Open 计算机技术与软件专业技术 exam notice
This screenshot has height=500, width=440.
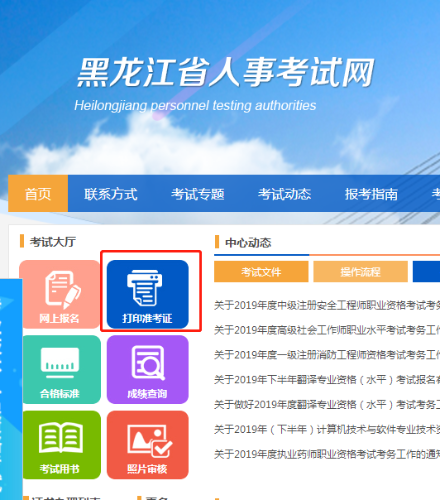[327, 429]
